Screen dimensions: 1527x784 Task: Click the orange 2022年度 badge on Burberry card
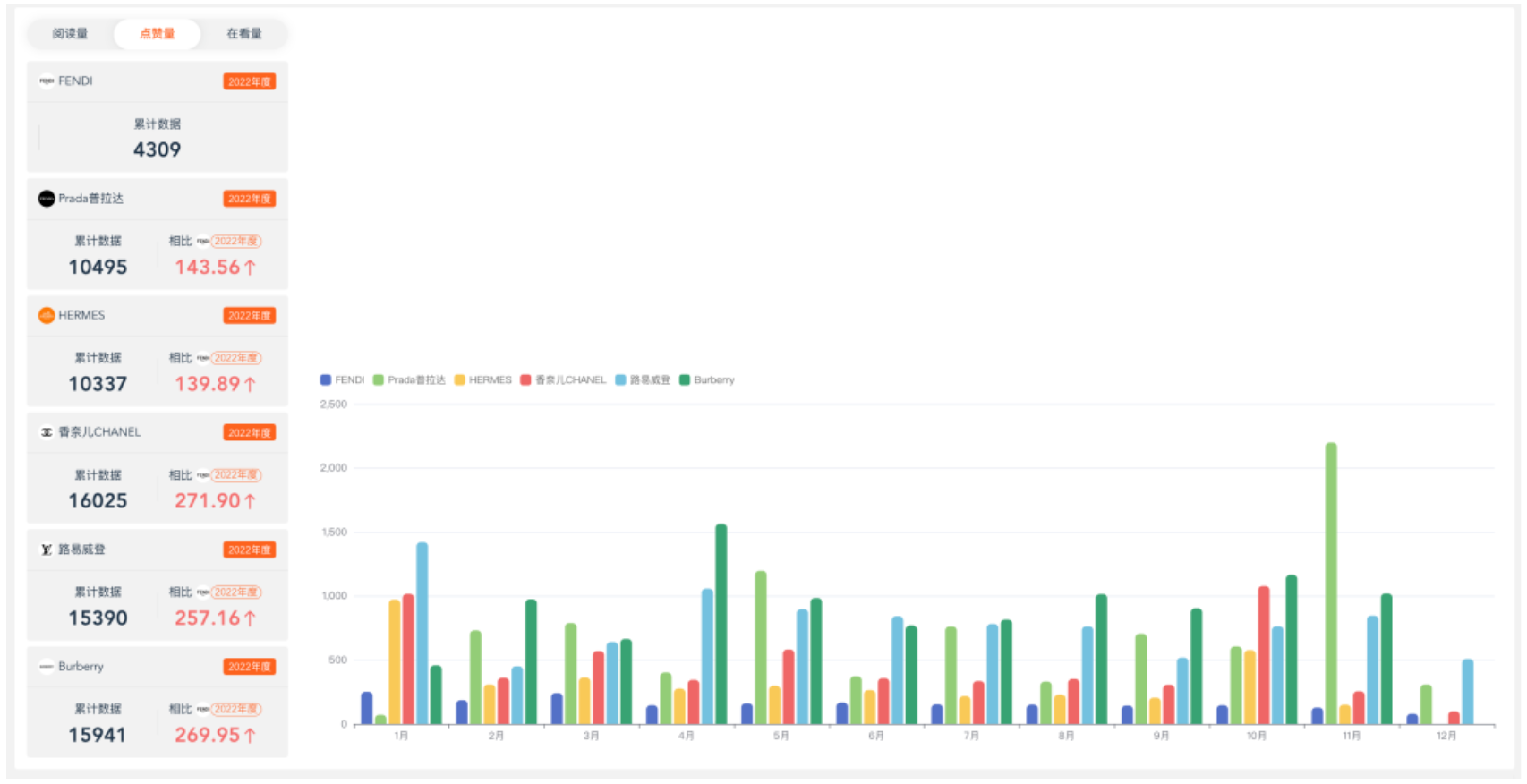pyautogui.click(x=250, y=667)
